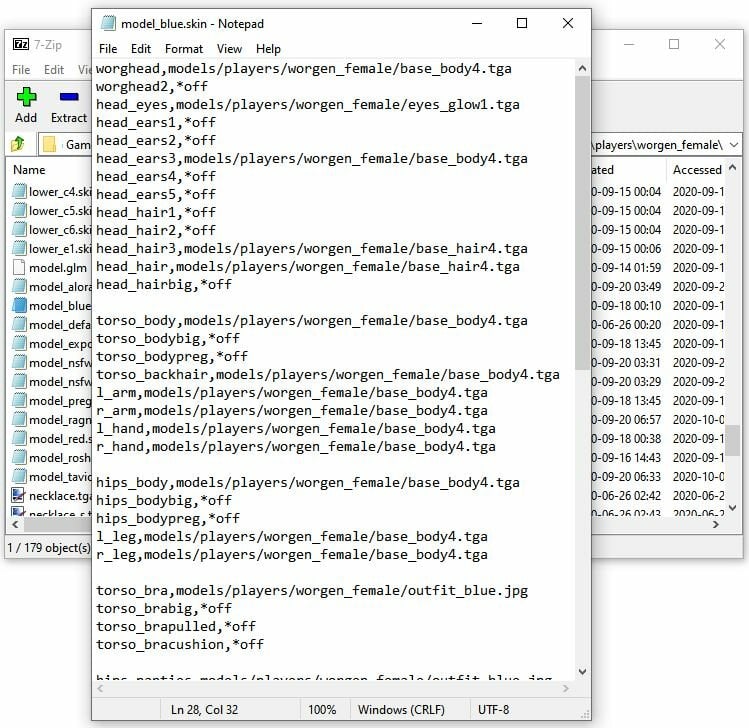749x728 pixels.
Task: Open Notepad View menu
Action: 229,49
